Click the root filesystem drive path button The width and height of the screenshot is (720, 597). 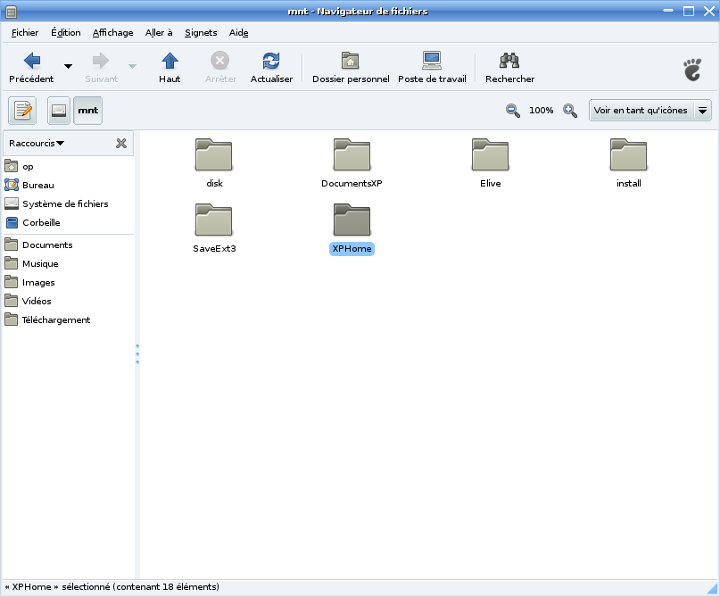click(59, 110)
